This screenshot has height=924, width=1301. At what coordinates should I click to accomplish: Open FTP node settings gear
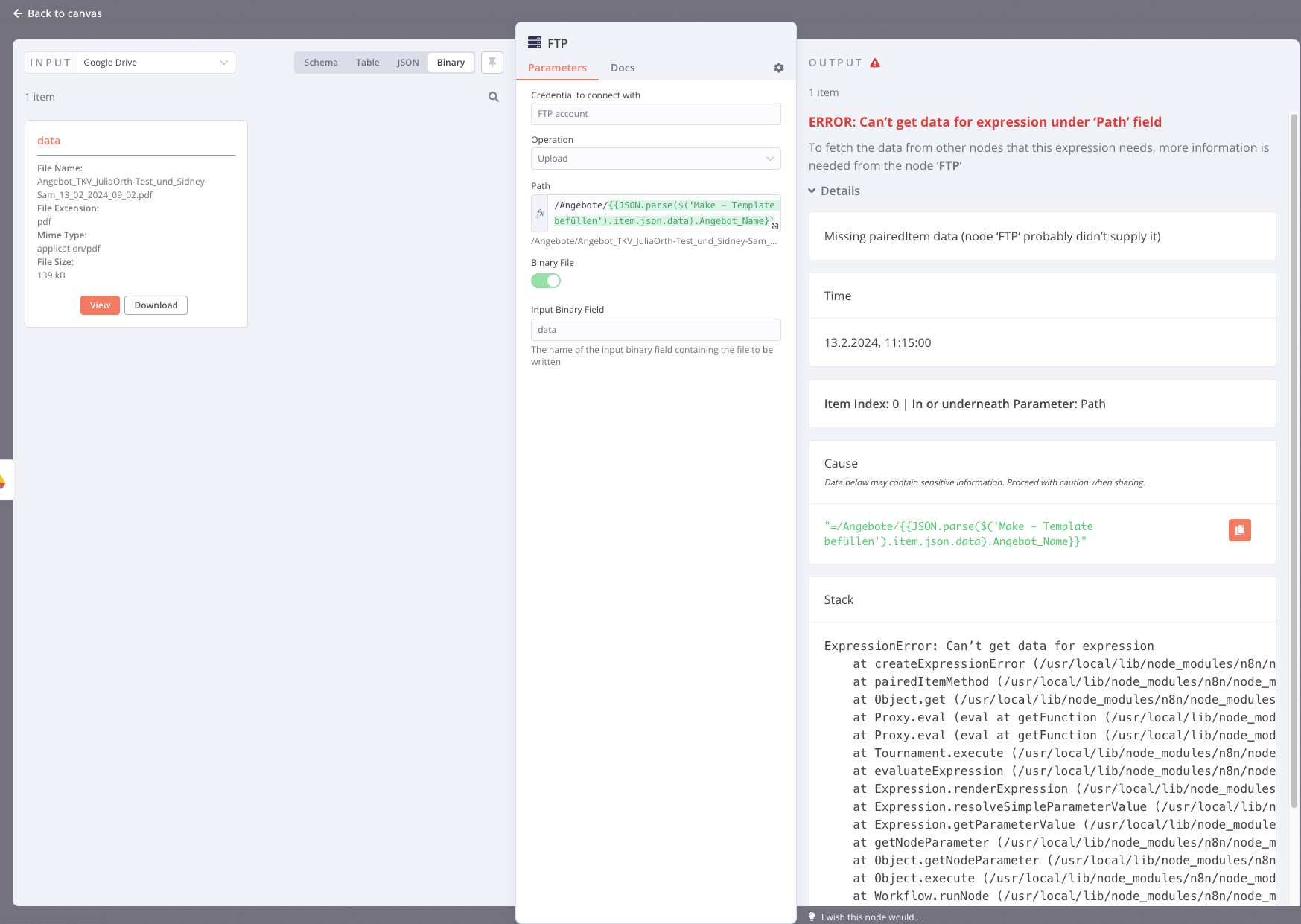pyautogui.click(x=778, y=68)
